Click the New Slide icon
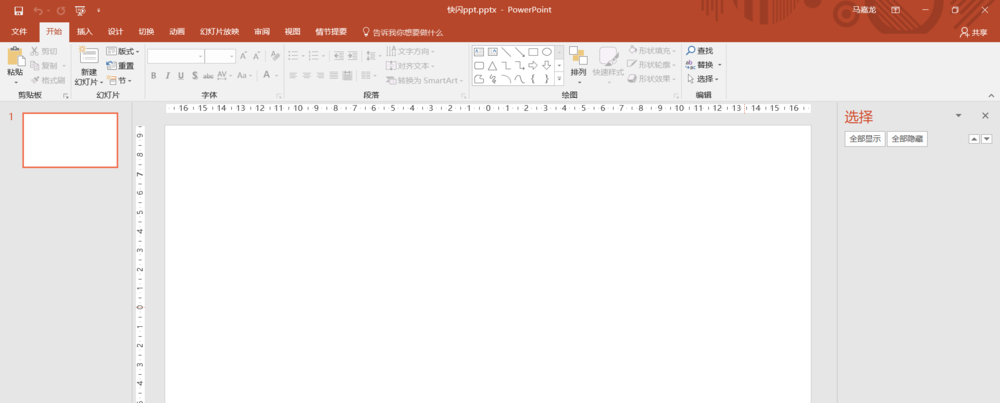 pos(89,55)
